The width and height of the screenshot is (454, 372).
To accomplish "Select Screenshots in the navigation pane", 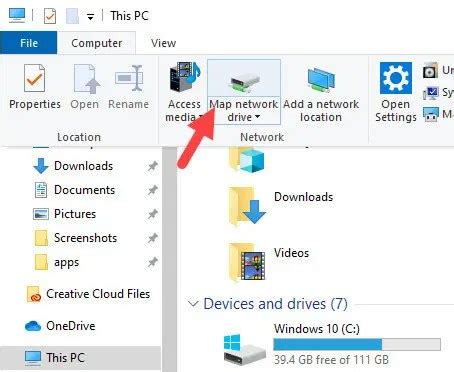I will point(85,238).
